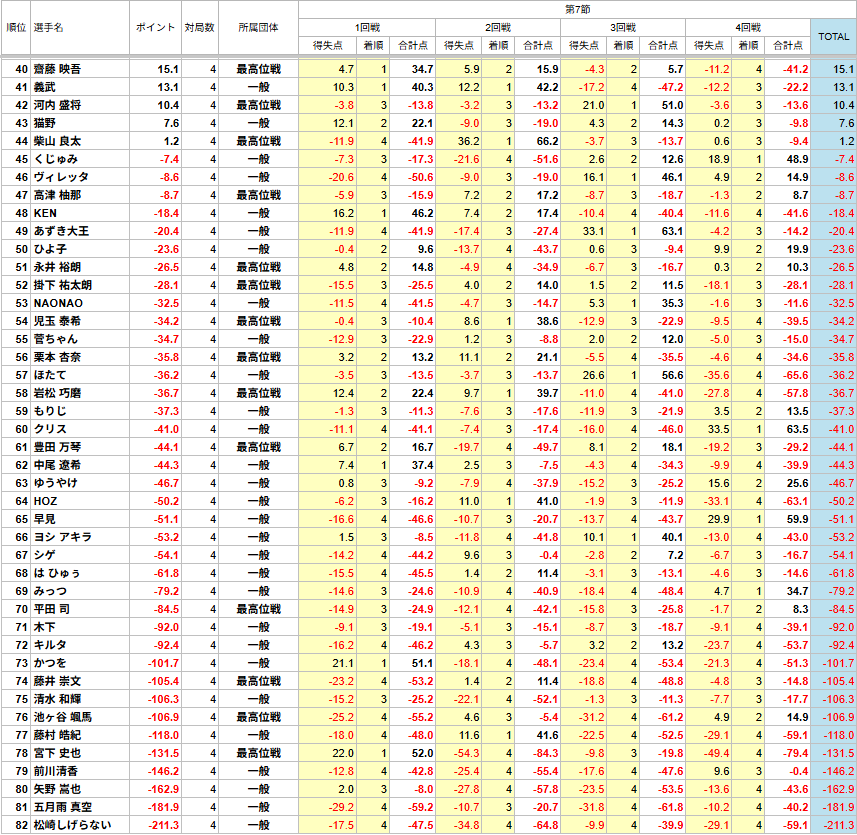Screen dimensions: 857x835
Task: Click the 第7節 header cell
Action: pos(578,9)
